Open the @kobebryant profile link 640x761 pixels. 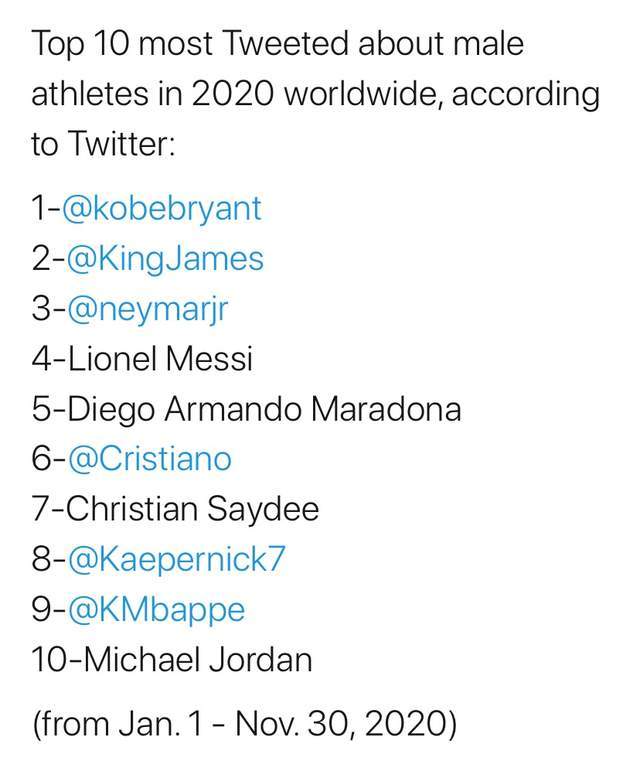coord(162,210)
